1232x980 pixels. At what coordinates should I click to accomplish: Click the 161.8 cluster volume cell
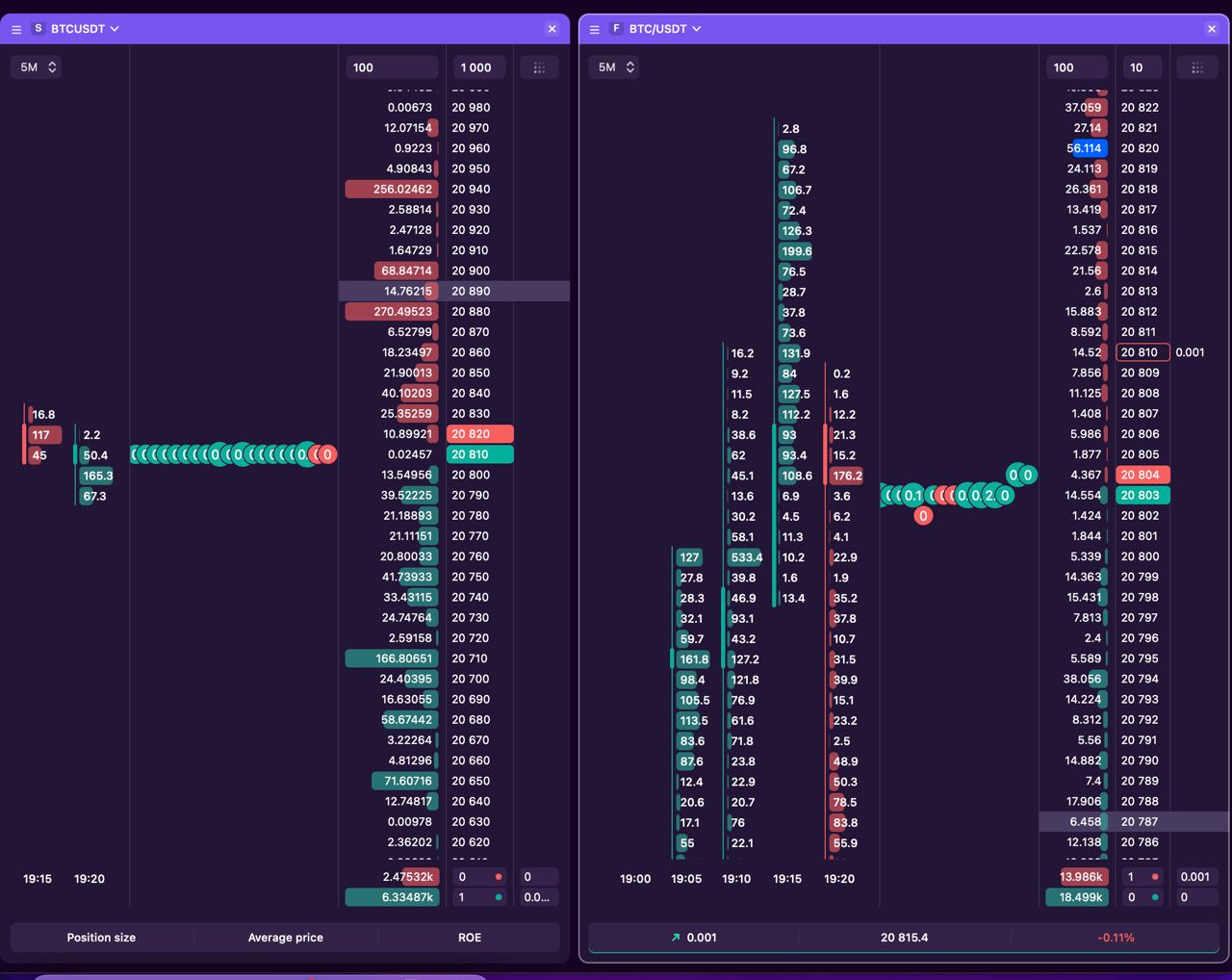(693, 659)
